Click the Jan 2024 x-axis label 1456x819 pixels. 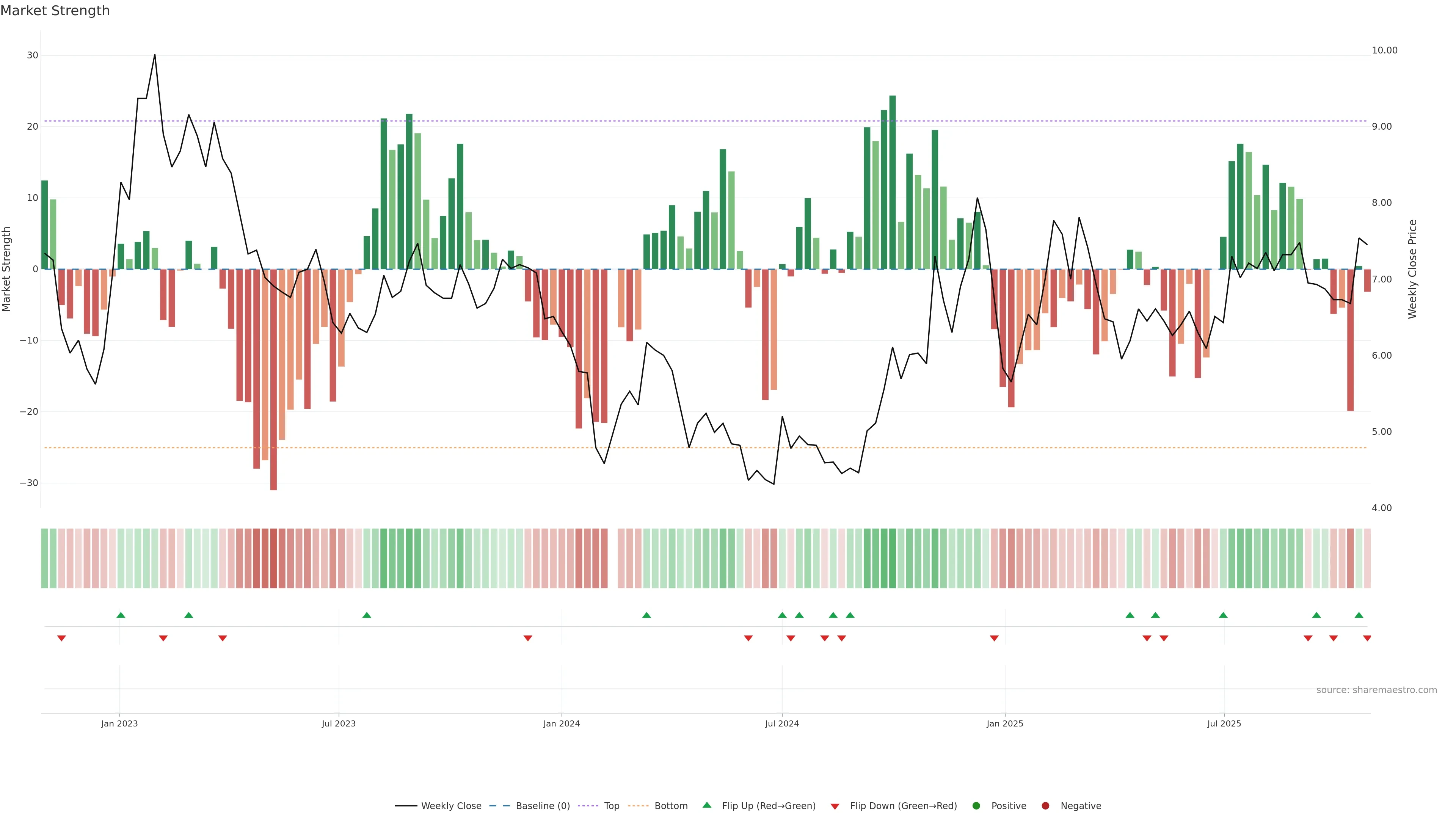[561, 723]
